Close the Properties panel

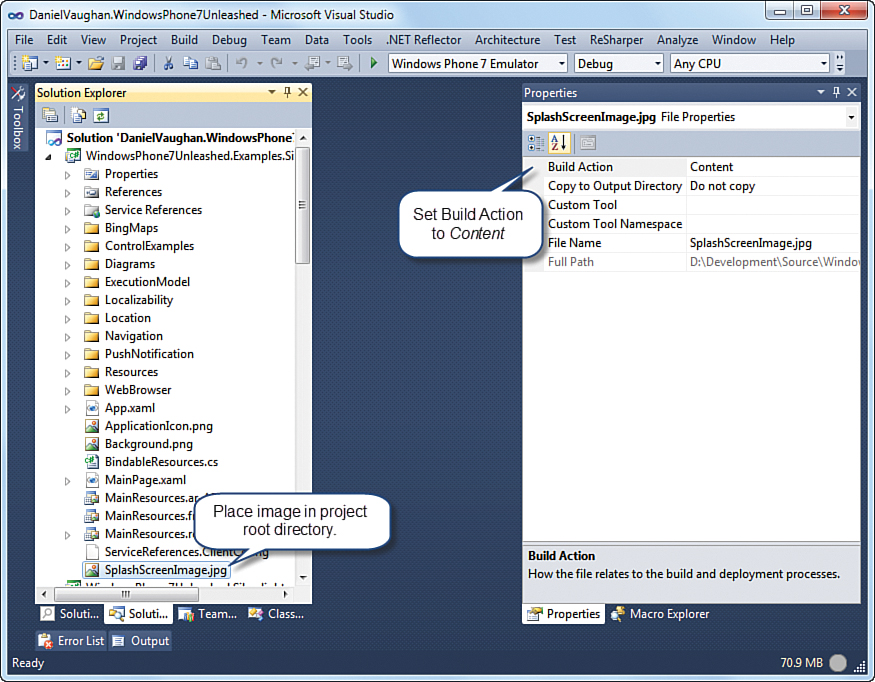coord(852,92)
